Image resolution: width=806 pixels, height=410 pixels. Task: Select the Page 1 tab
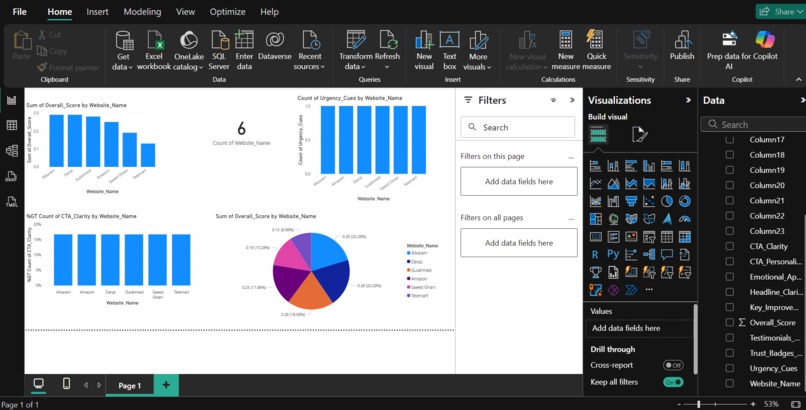tap(130, 385)
